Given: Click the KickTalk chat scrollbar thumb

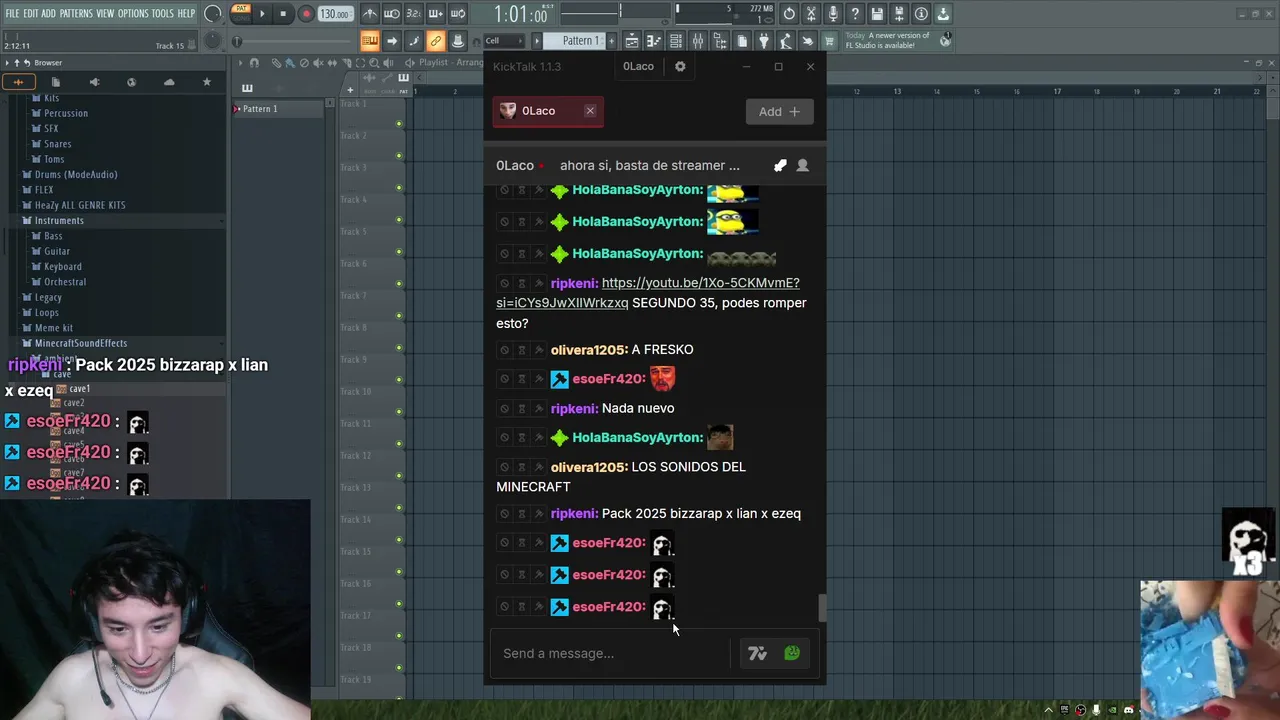Looking at the screenshot, I should pos(822,607).
